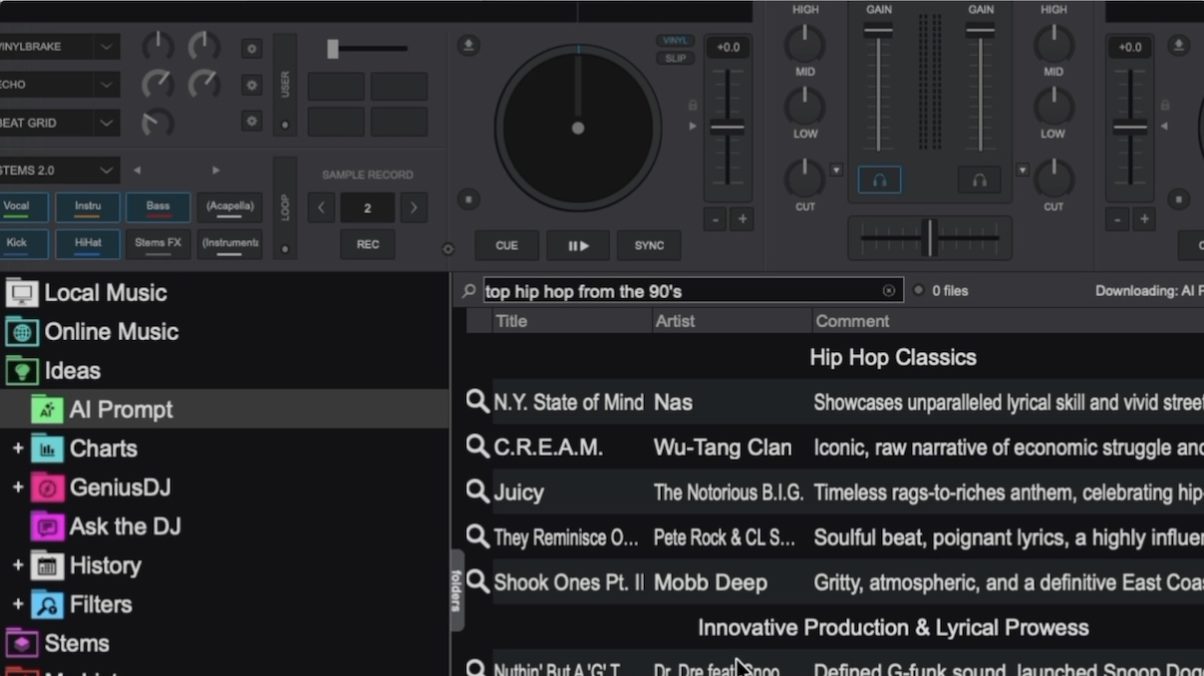
Task: Expand the Charts folder tree
Action: (x=17, y=449)
